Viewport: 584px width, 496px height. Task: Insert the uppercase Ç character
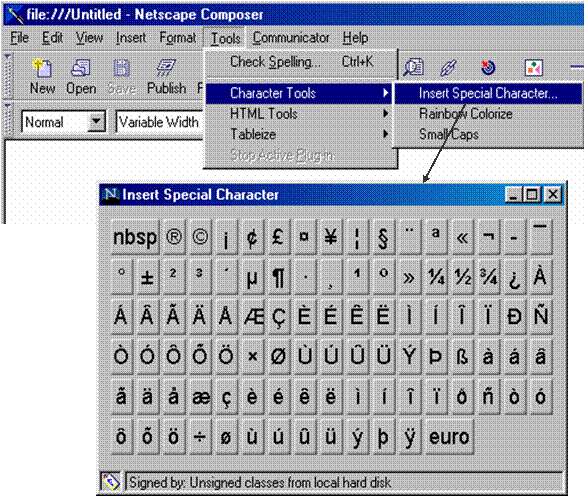(x=278, y=317)
